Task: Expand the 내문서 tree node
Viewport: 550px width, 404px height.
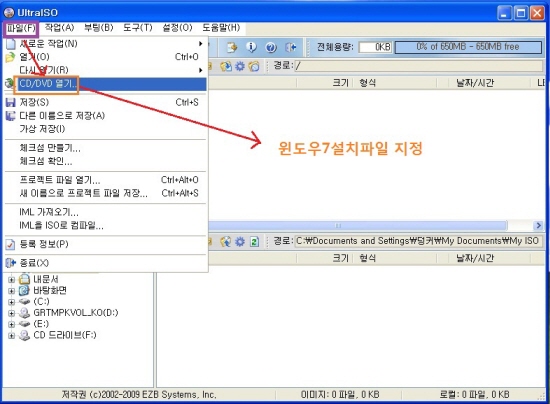Action: (11, 280)
